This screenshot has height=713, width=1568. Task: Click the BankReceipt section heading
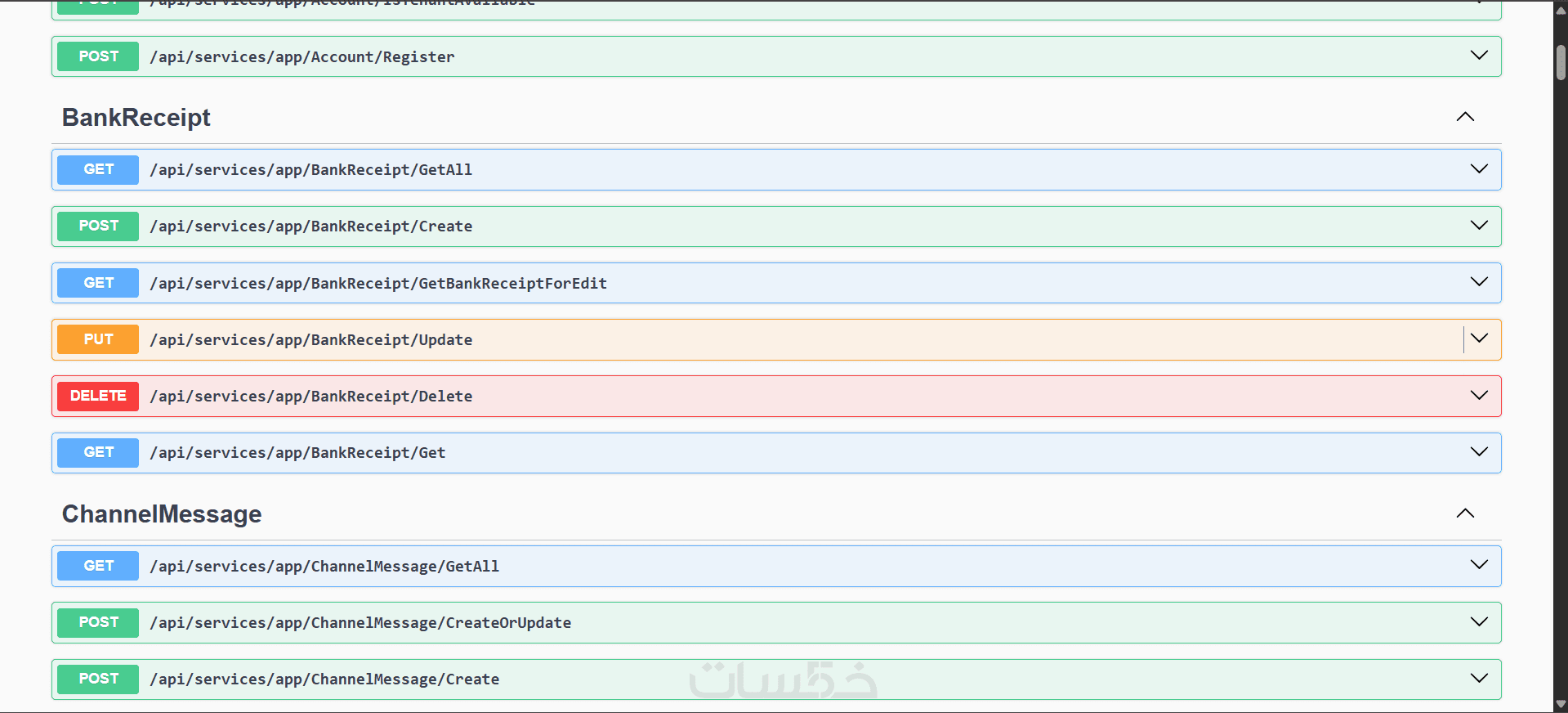click(136, 118)
